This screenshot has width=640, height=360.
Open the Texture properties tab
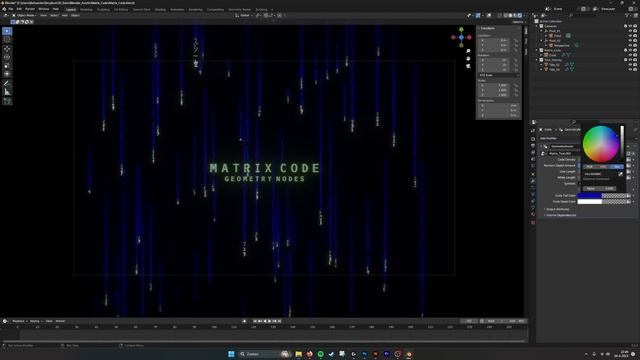(x=533, y=222)
